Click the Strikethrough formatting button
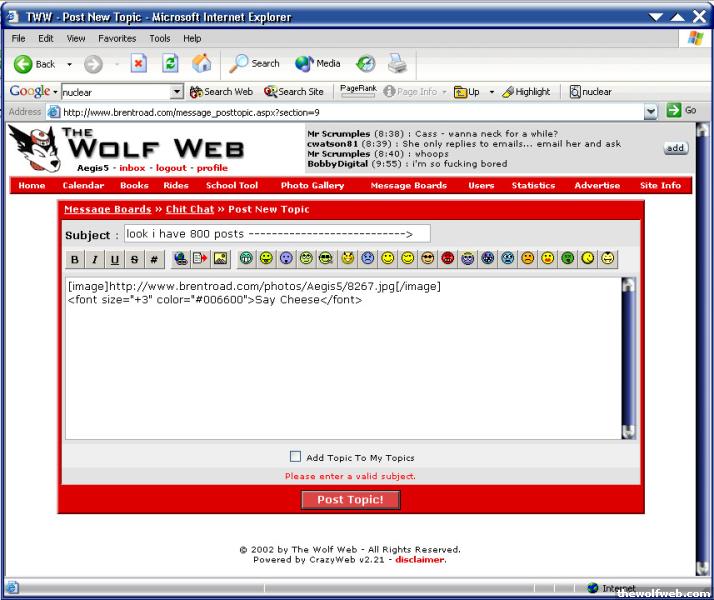The image size is (714, 600). 135,259
